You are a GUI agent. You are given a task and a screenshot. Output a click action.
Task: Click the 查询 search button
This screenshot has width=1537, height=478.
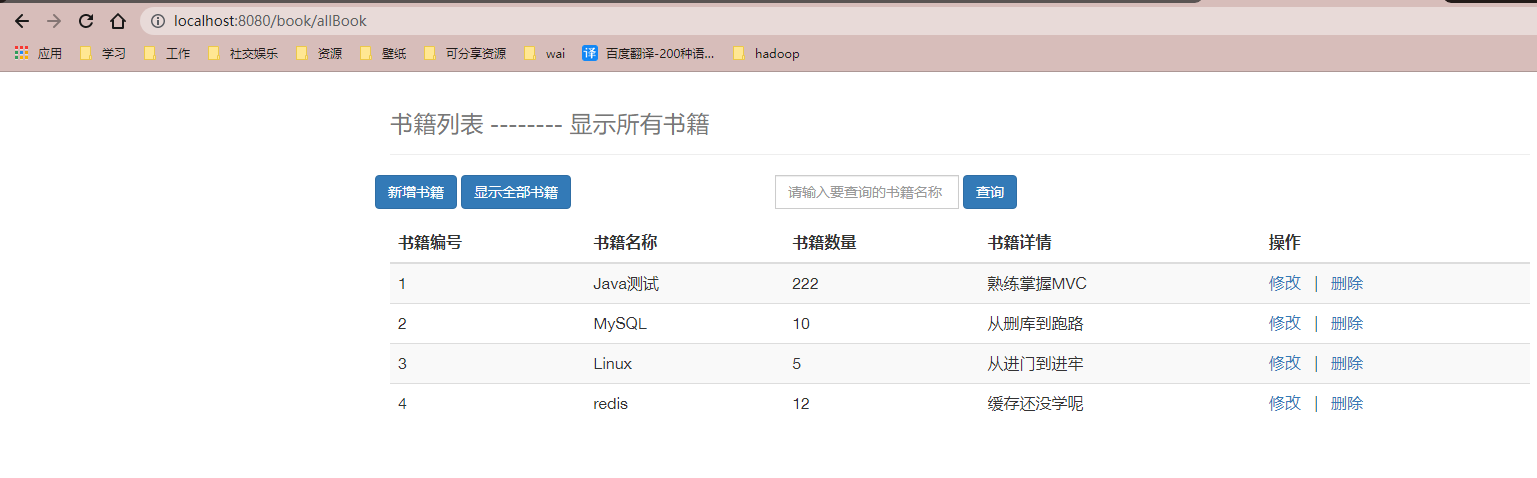pyautogui.click(x=989, y=192)
